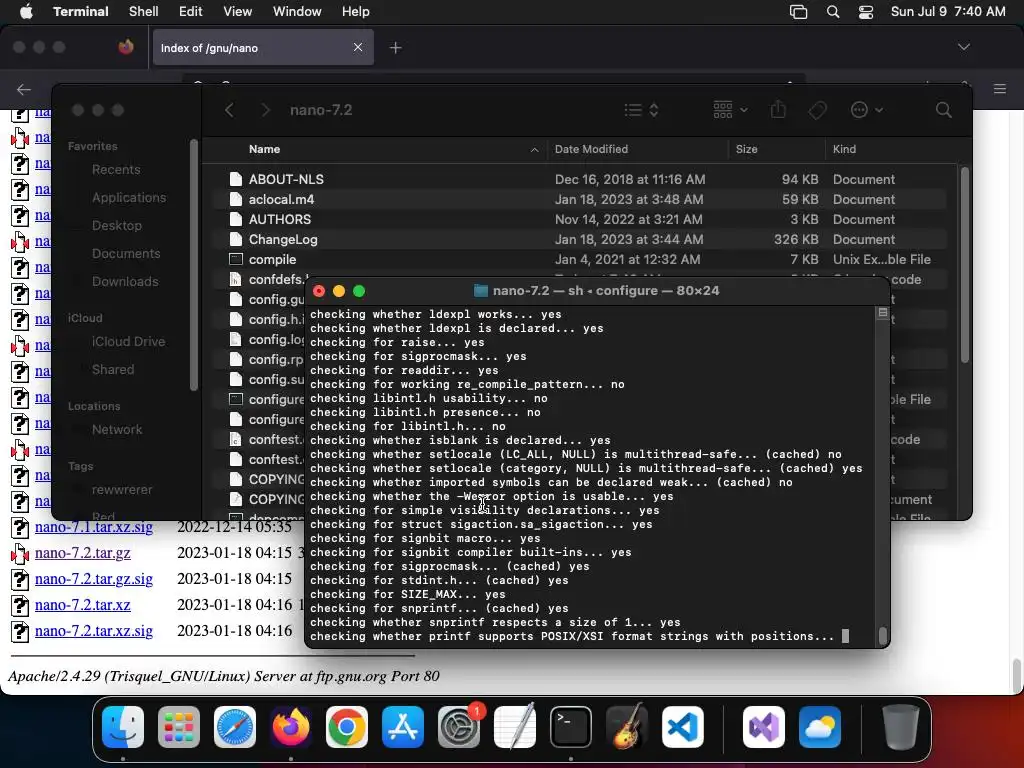The height and width of the screenshot is (768, 1024).
Task: Sort Finder list by Date Modified
Action: click(591, 150)
